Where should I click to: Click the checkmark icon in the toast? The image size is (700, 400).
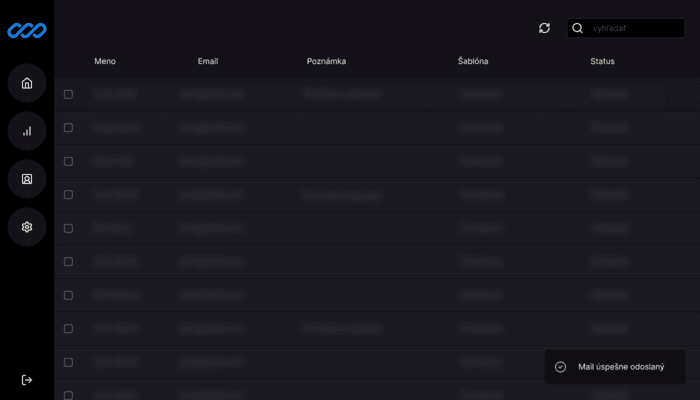click(561, 367)
